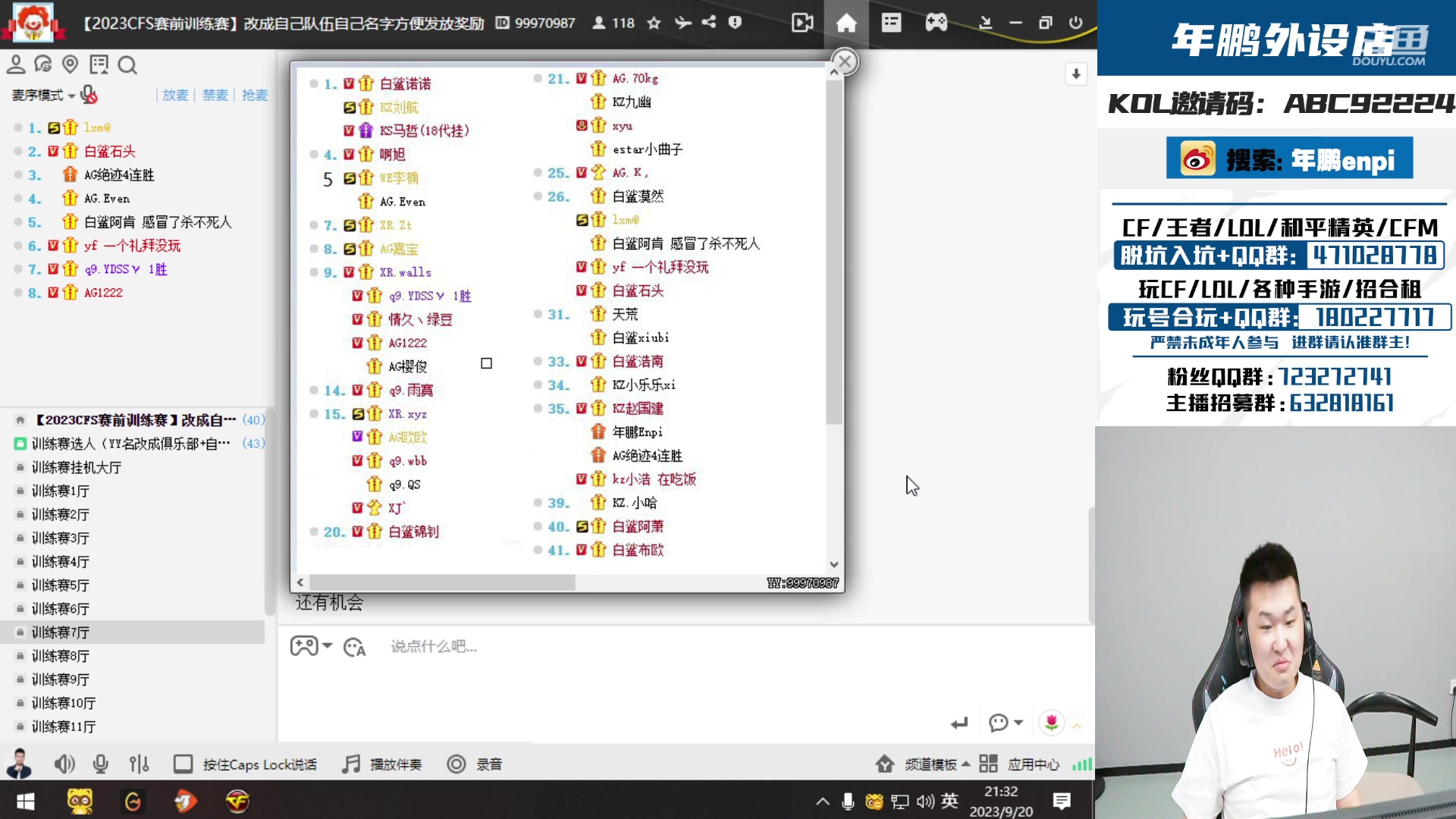Open the yellow owl app in taskbar

[x=80, y=801]
